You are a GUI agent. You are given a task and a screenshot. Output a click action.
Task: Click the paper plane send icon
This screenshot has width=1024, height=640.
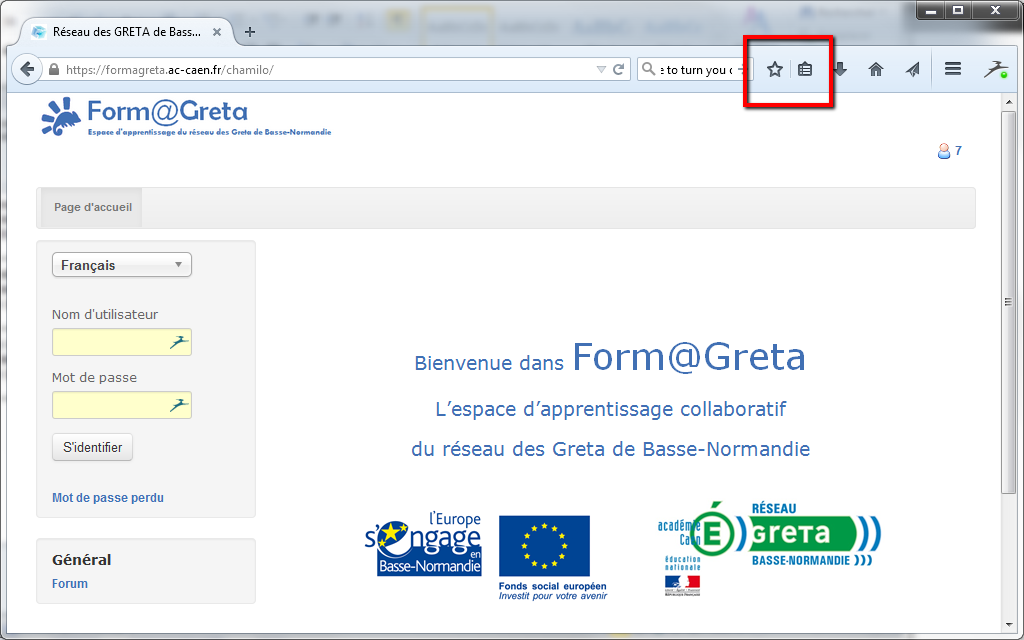[x=913, y=69]
